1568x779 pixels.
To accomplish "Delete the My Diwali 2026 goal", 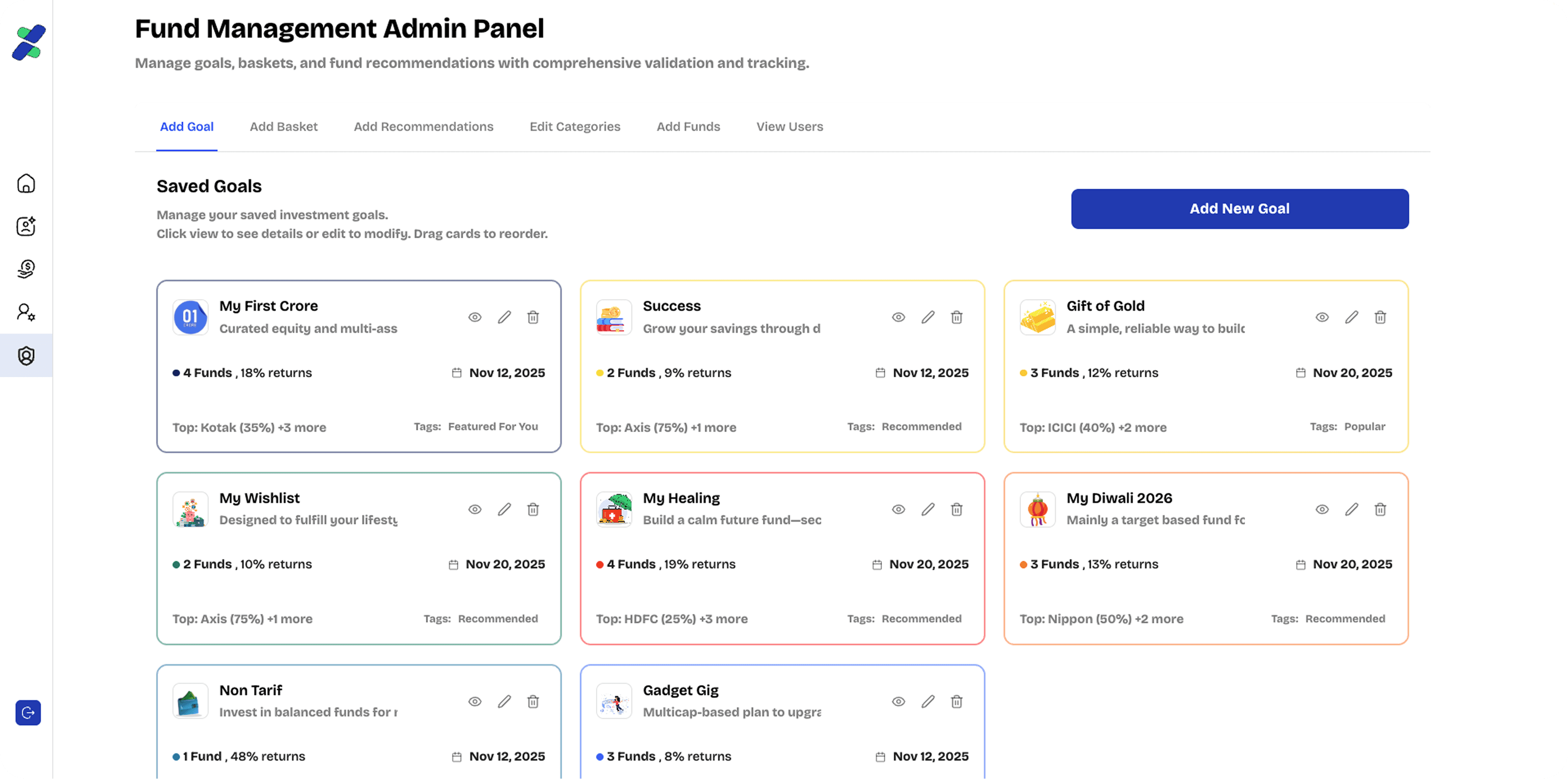I will coord(1380,509).
